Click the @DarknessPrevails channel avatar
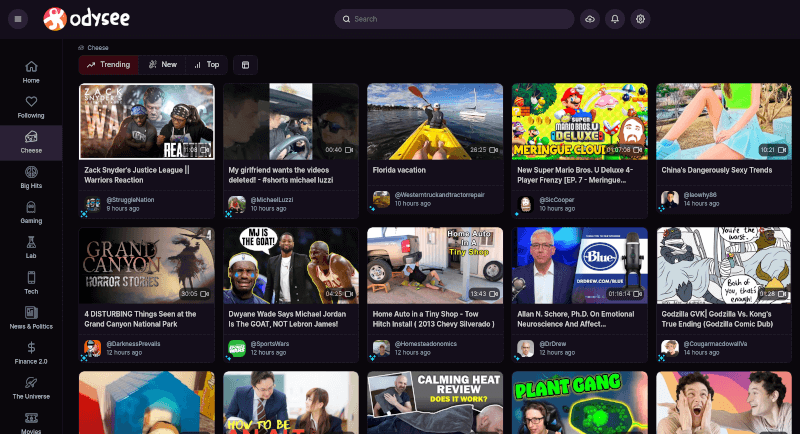Screen dimensions: 800x434 click(92, 348)
